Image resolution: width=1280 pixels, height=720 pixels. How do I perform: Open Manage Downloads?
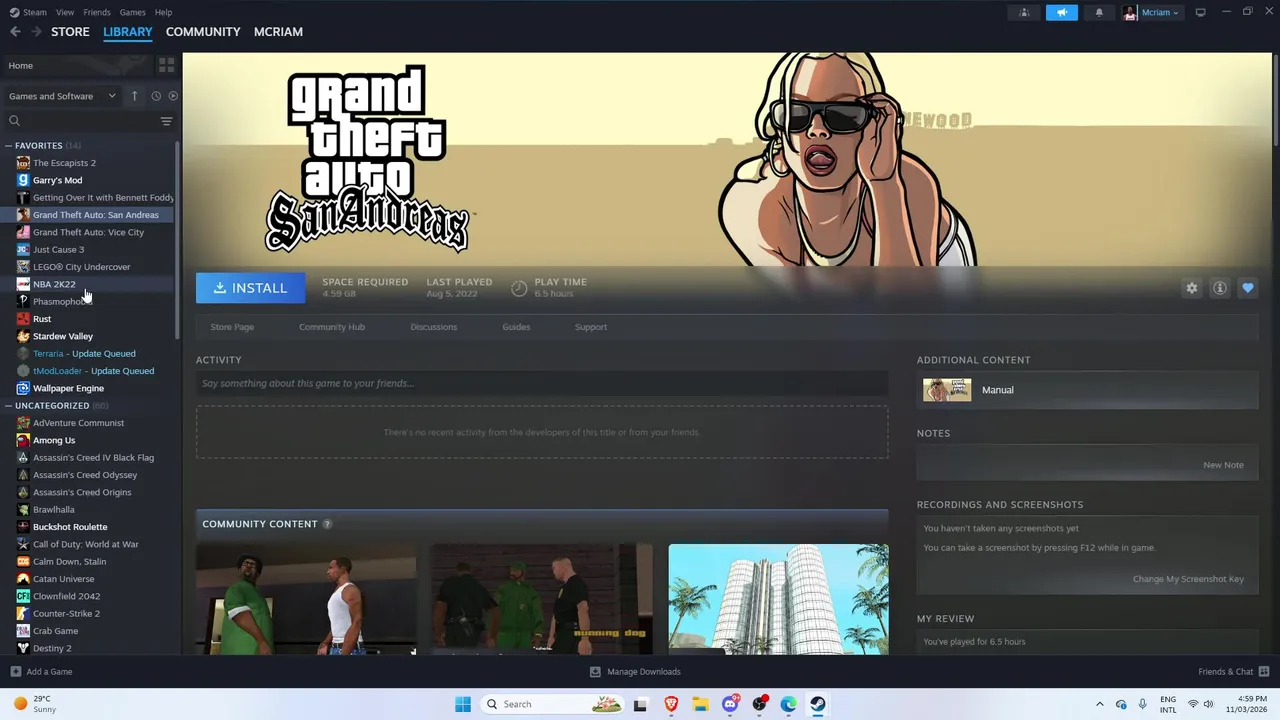coord(635,672)
